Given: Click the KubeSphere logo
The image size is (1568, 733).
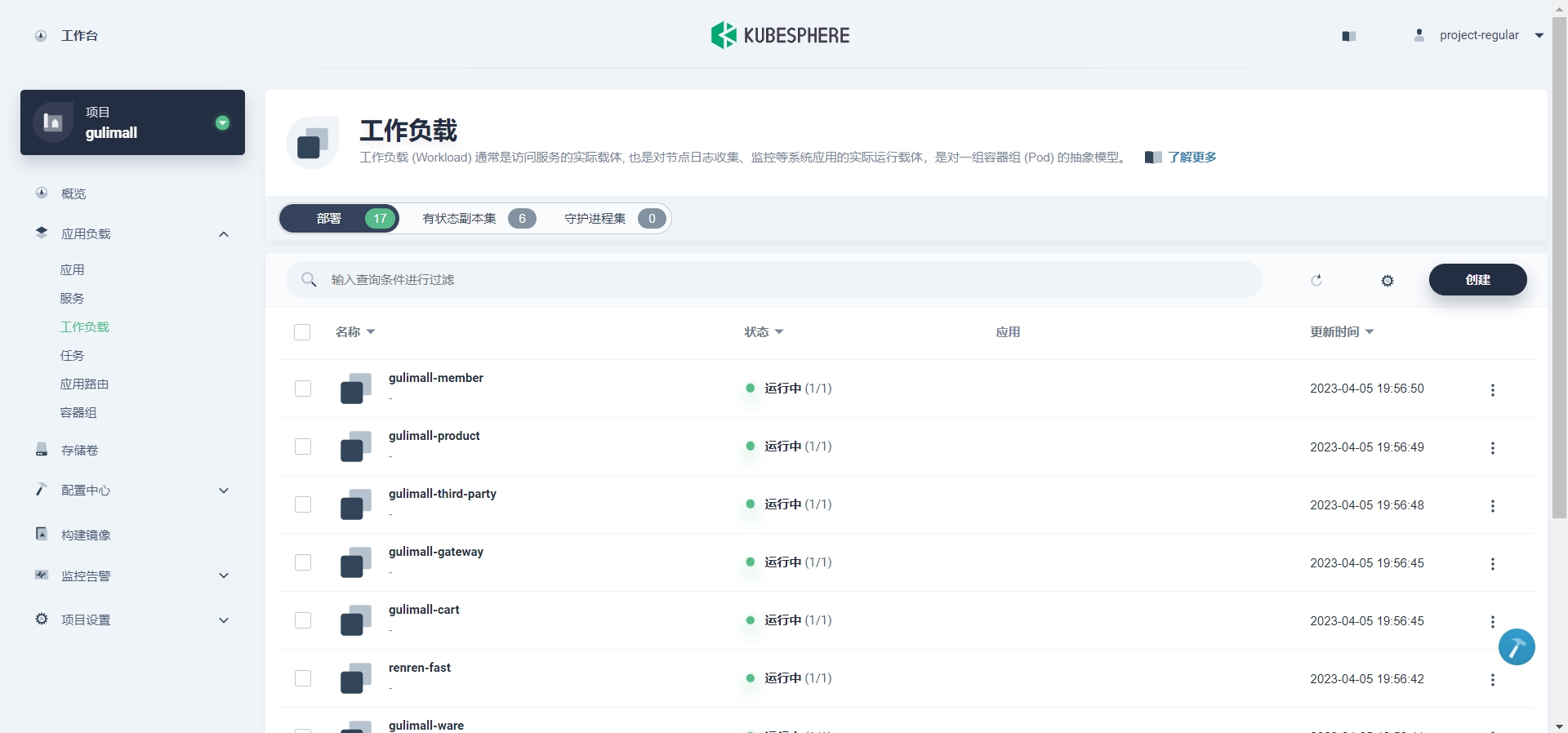Looking at the screenshot, I should 780,35.
